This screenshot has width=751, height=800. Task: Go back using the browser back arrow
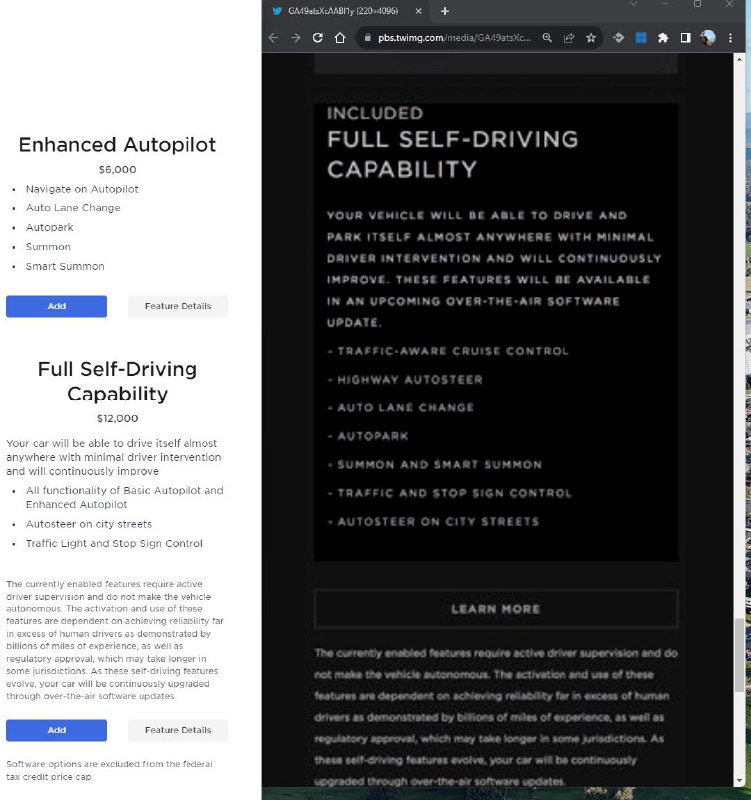click(273, 38)
